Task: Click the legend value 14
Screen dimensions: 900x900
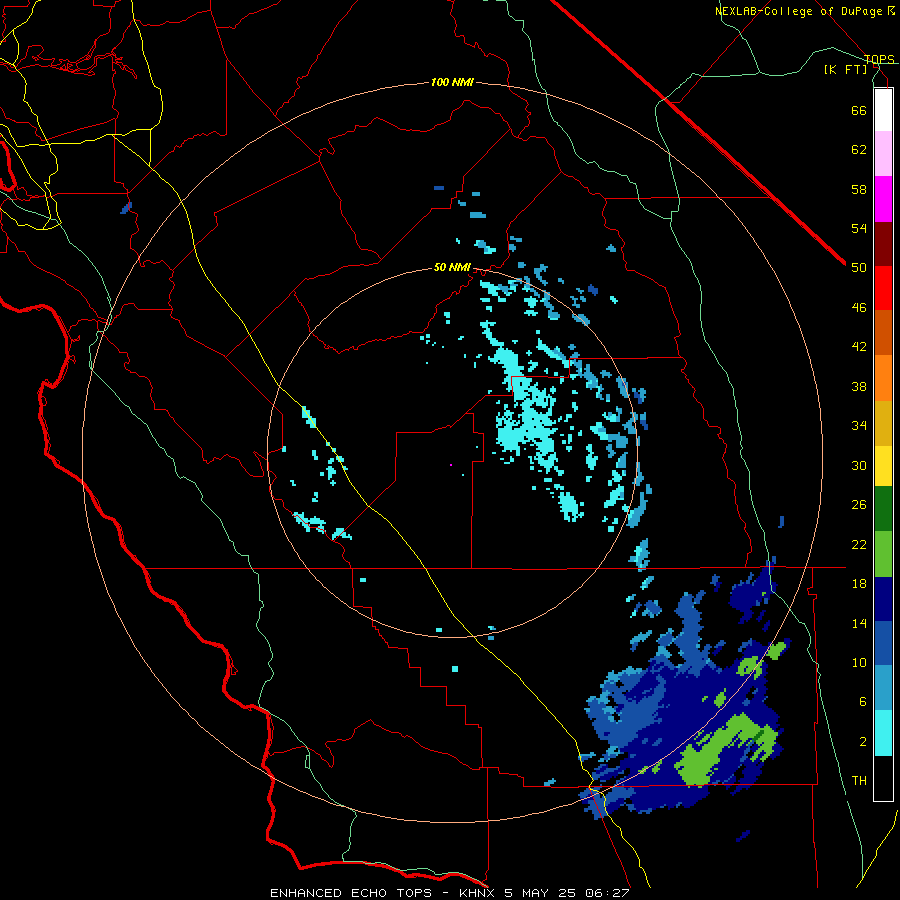Action: tap(859, 623)
